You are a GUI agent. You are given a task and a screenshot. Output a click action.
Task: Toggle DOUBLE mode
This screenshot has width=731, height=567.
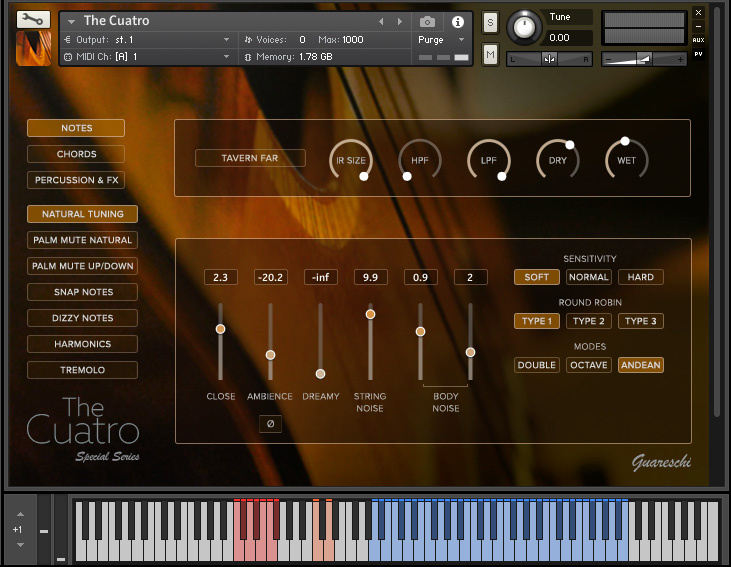tap(537, 365)
